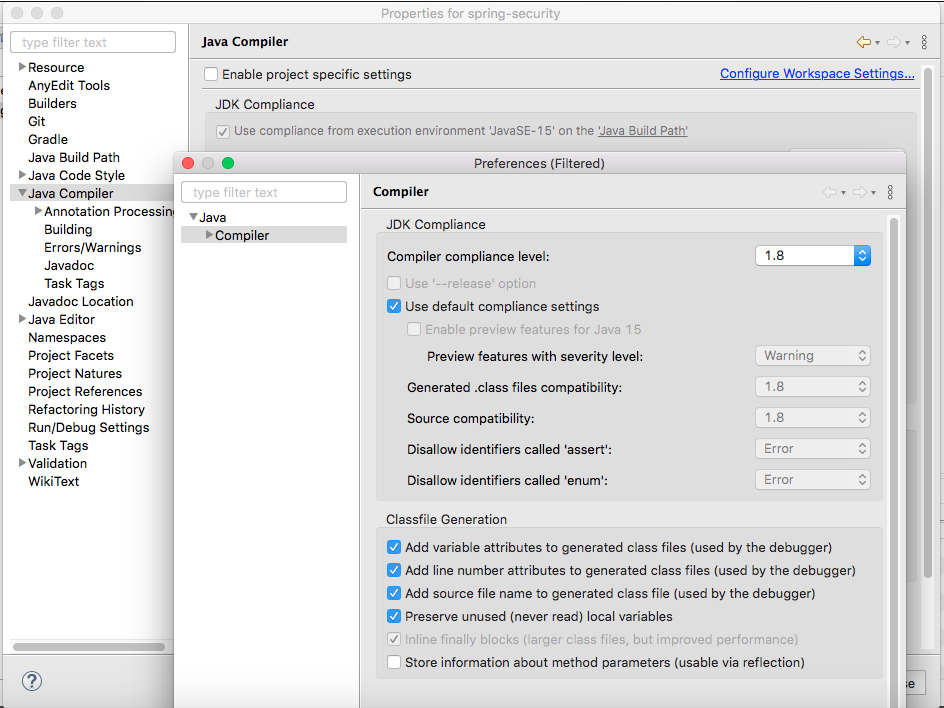The height and width of the screenshot is (708, 944).
Task: Toggle Use default compliance settings
Action: point(394,306)
